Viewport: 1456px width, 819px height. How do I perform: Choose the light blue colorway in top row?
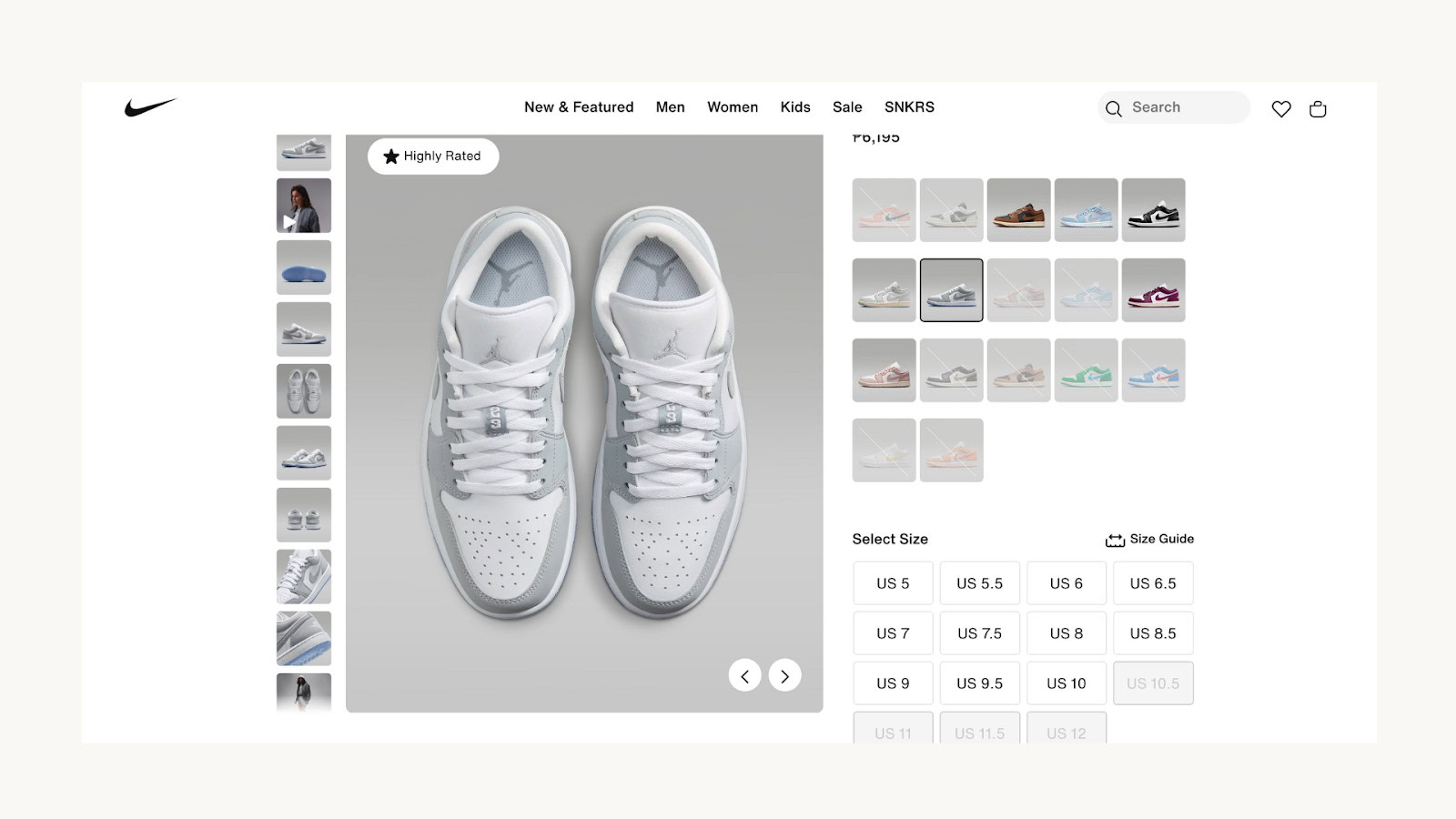(x=1087, y=210)
